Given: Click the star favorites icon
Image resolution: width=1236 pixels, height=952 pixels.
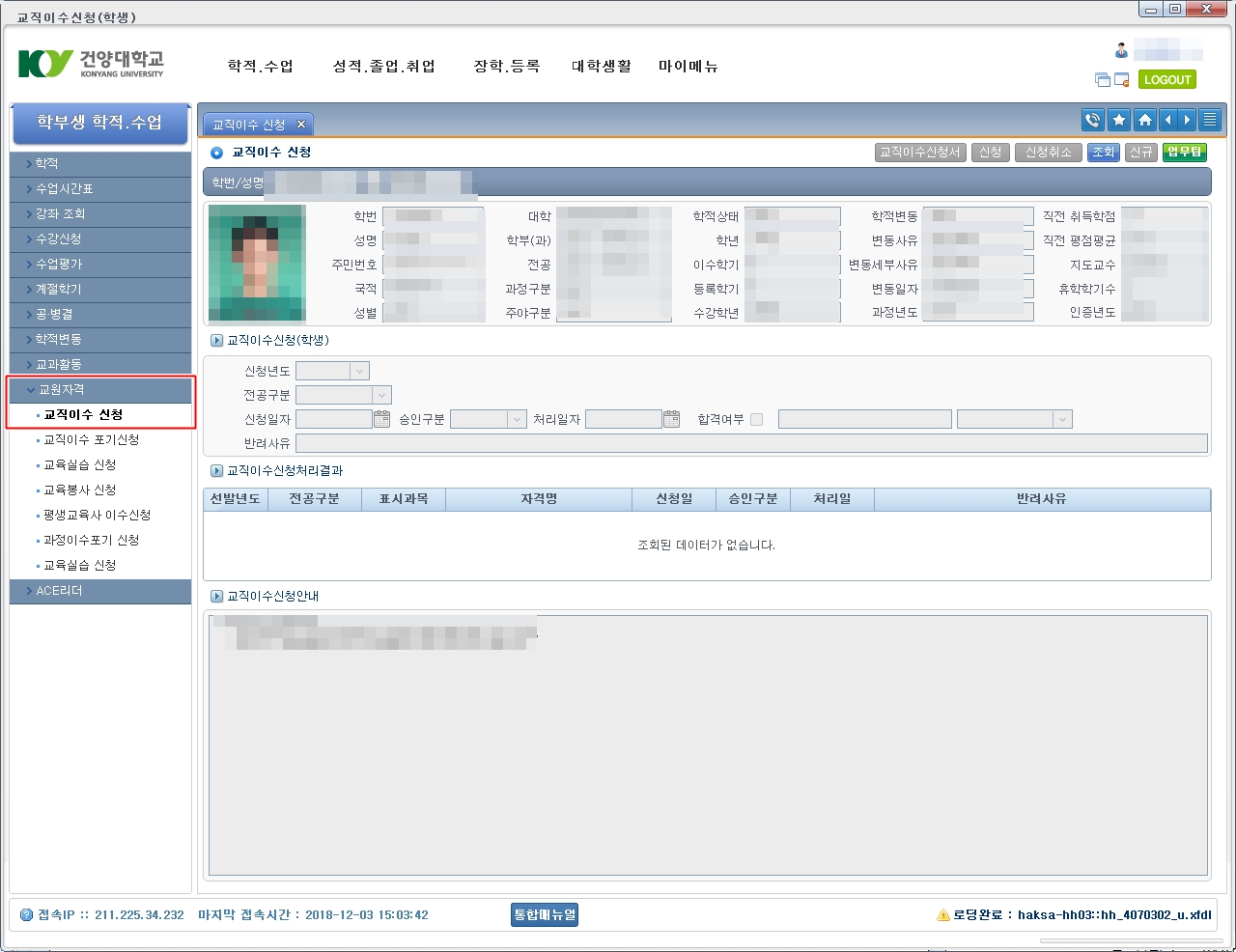Looking at the screenshot, I should coord(1119,120).
